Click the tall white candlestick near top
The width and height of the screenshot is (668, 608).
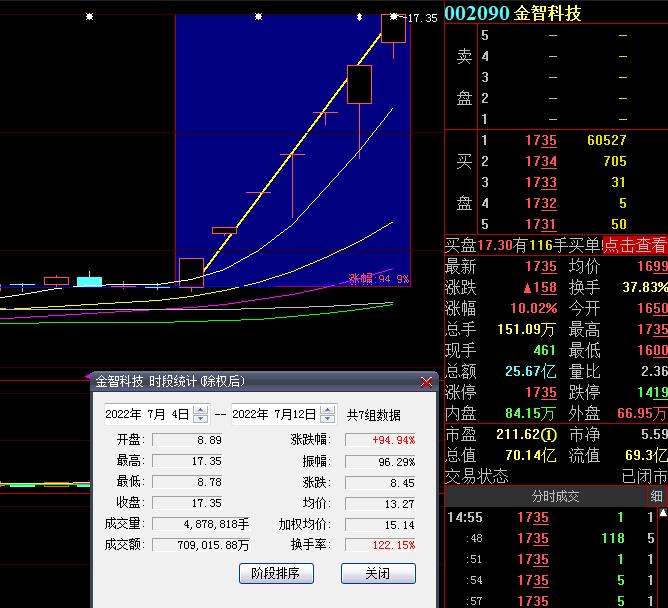tap(359, 84)
